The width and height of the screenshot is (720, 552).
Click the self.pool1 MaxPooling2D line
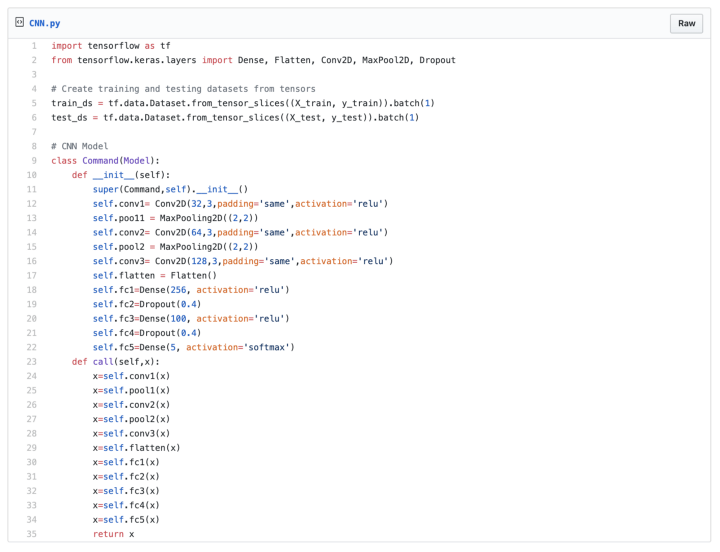175,218
